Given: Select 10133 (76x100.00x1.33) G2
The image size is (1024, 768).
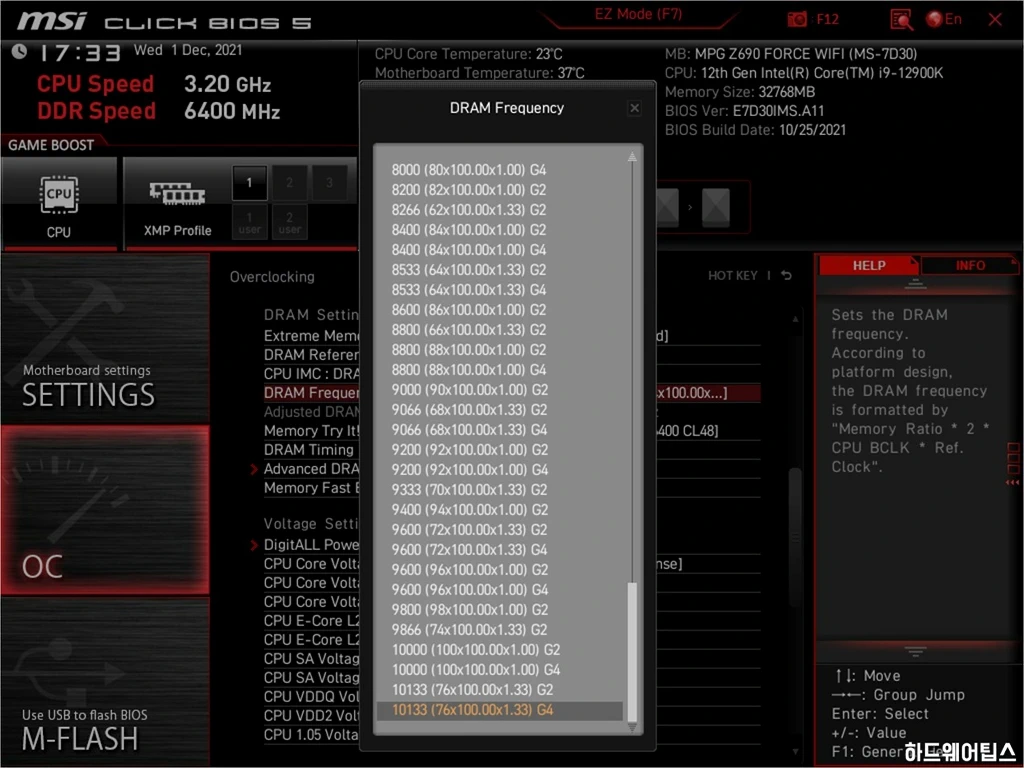Looking at the screenshot, I should click(x=500, y=690).
